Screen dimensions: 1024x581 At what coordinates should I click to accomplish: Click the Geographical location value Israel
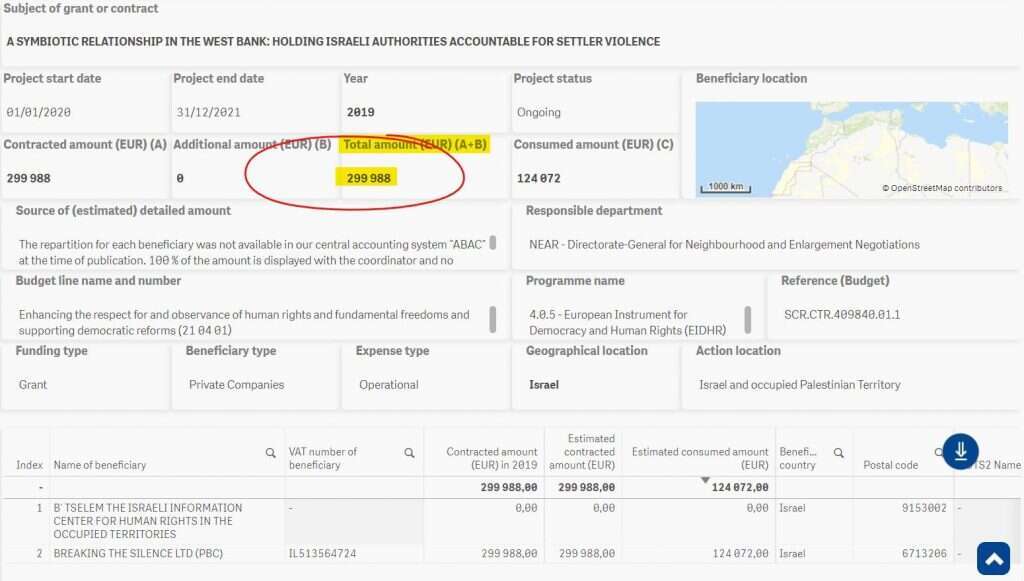pos(544,385)
